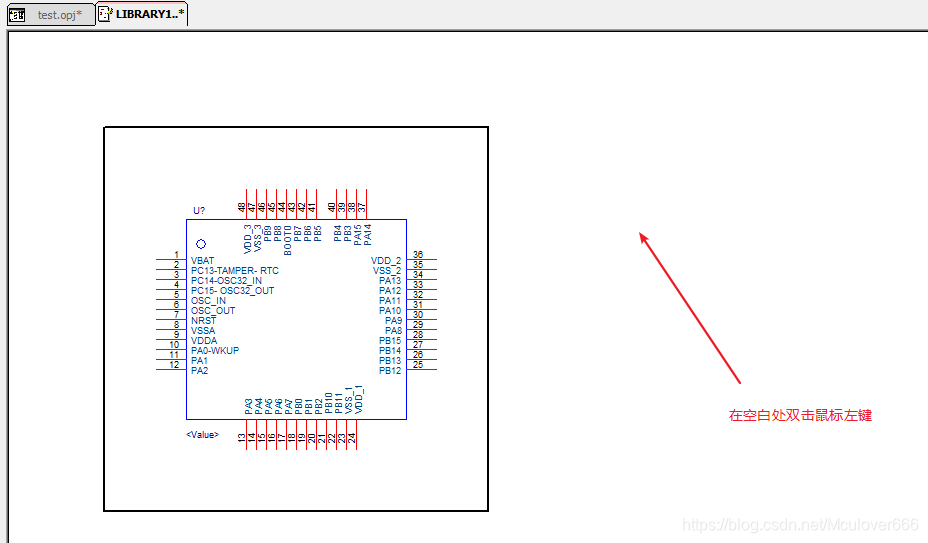Click the <Value> placeholder text
Screen dimensions: 928x543
click(202, 435)
